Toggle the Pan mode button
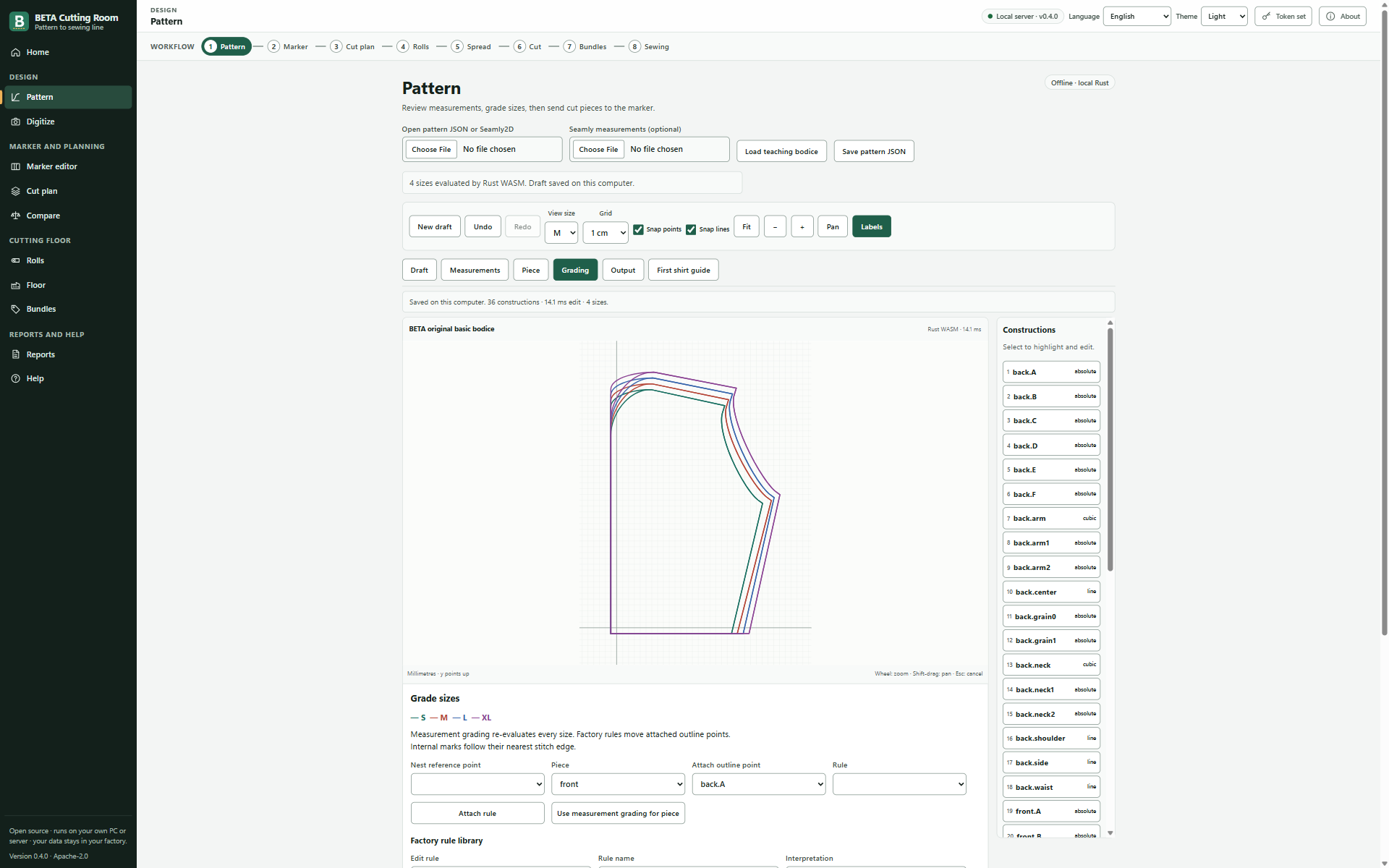Image resolution: width=1389 pixels, height=868 pixels. click(x=833, y=226)
